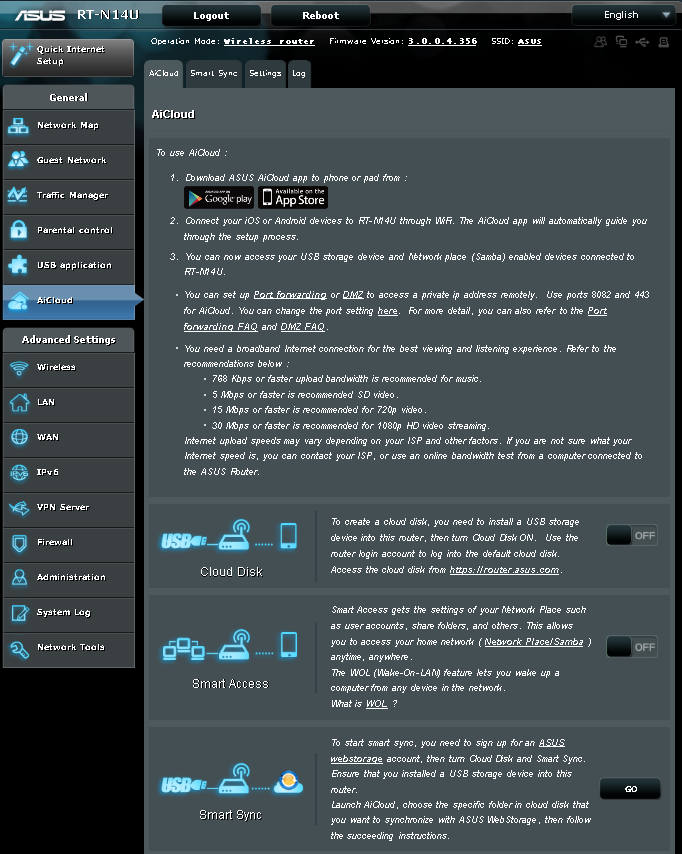
Task: Open the System Log menu item
Action: (69, 613)
